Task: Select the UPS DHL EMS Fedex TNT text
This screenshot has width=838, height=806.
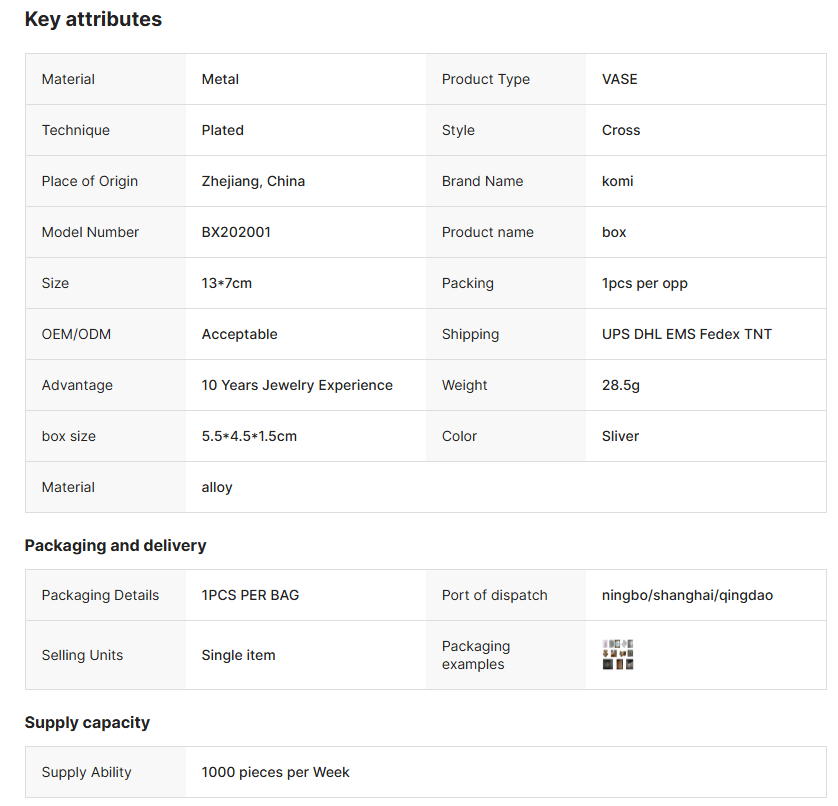Action: point(686,334)
